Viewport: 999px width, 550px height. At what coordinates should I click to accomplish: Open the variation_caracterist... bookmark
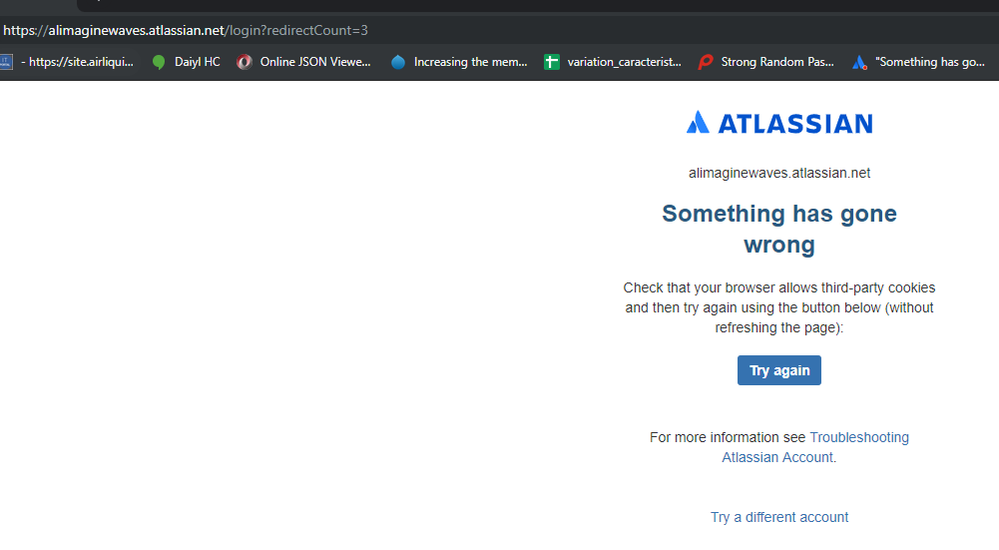pyautogui.click(x=612, y=62)
